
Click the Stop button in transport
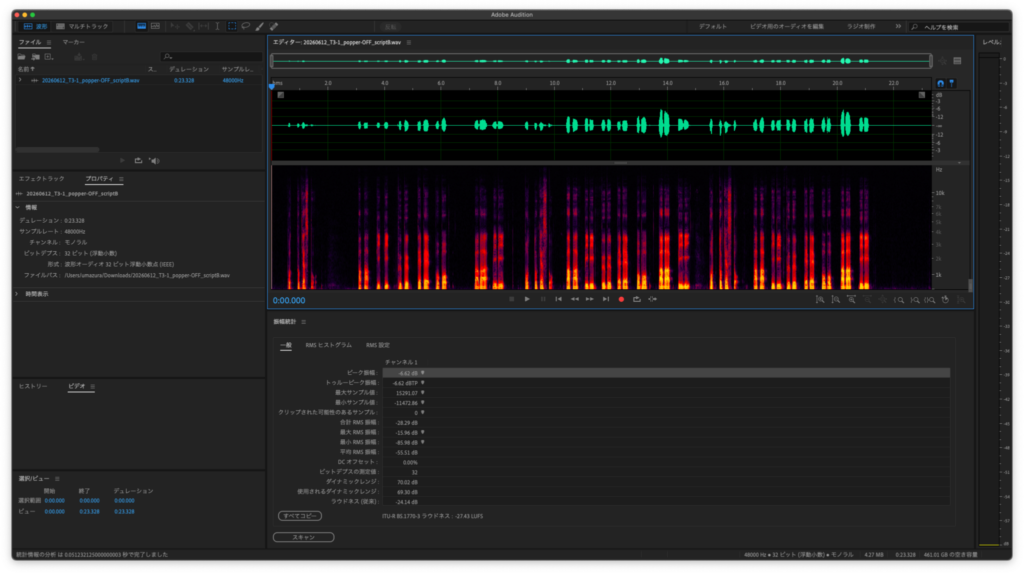(511, 299)
